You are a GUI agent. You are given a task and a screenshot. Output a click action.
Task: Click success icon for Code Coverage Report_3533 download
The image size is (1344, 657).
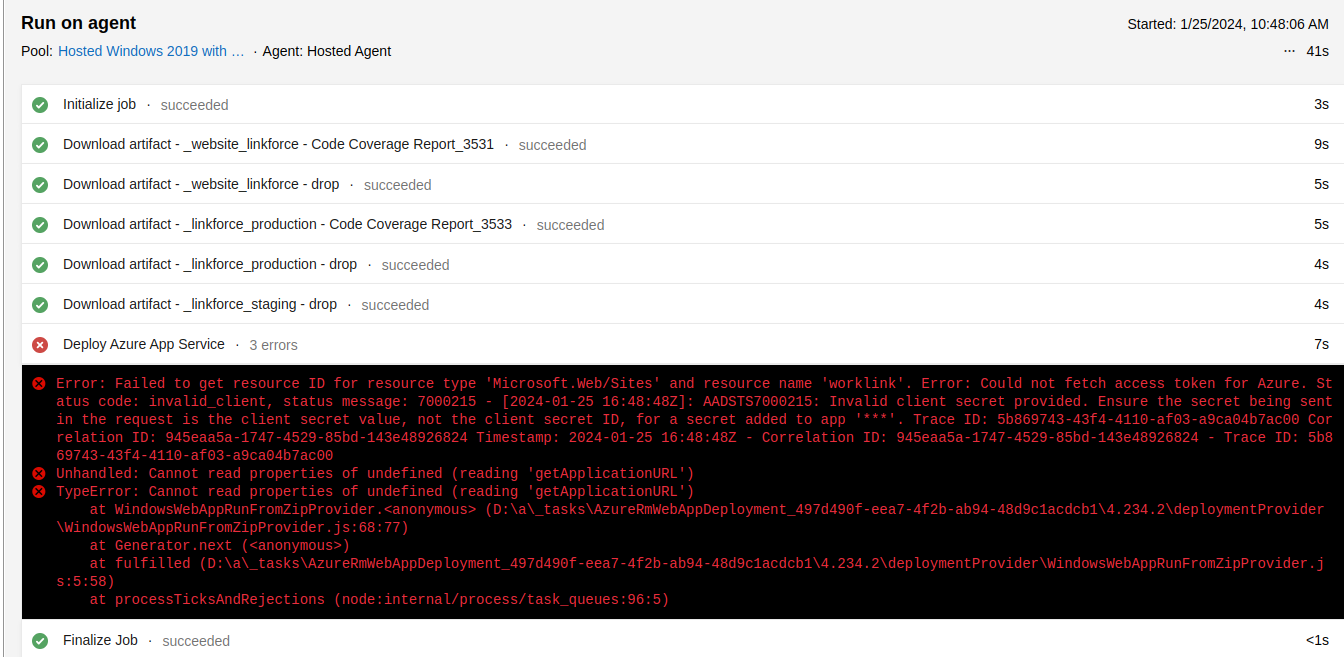pyautogui.click(x=40, y=225)
